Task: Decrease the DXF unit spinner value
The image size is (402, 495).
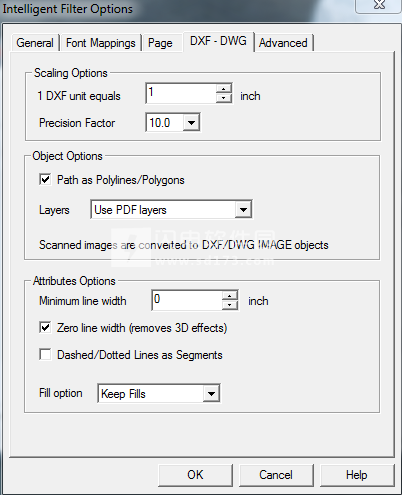Action: tap(223, 98)
